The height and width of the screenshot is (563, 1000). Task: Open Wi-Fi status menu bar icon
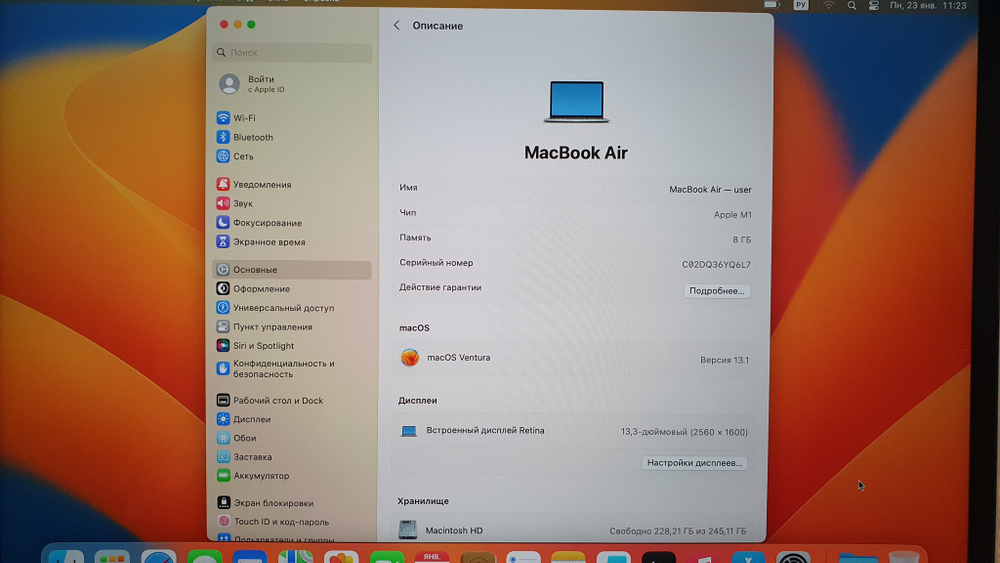(x=828, y=5)
